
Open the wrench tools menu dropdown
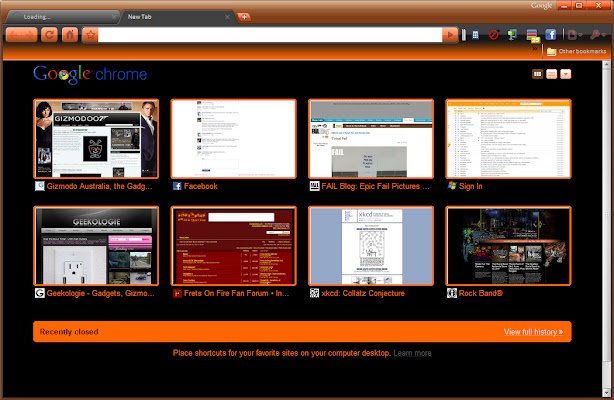tap(598, 35)
